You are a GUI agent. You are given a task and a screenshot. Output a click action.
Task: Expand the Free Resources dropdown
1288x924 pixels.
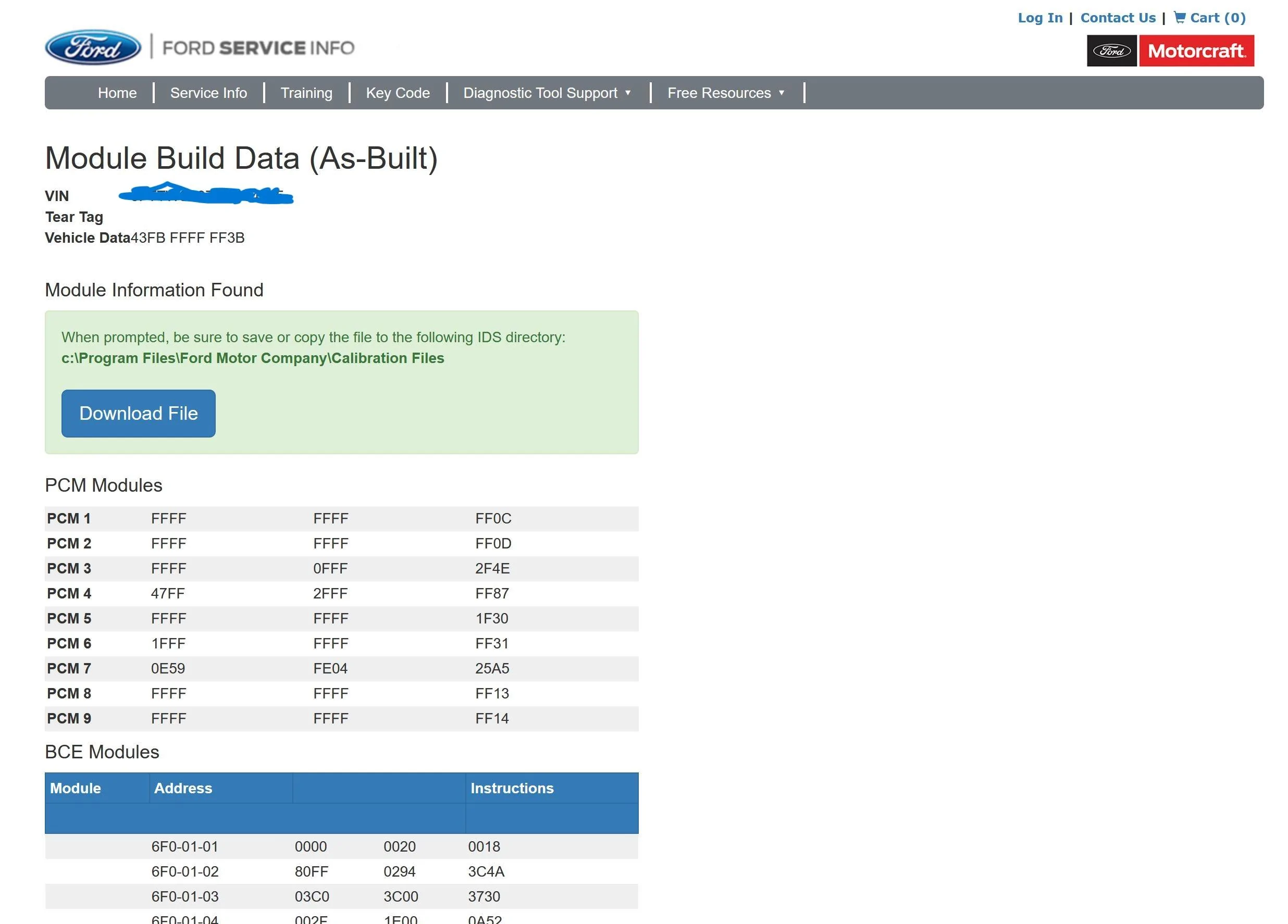point(726,93)
